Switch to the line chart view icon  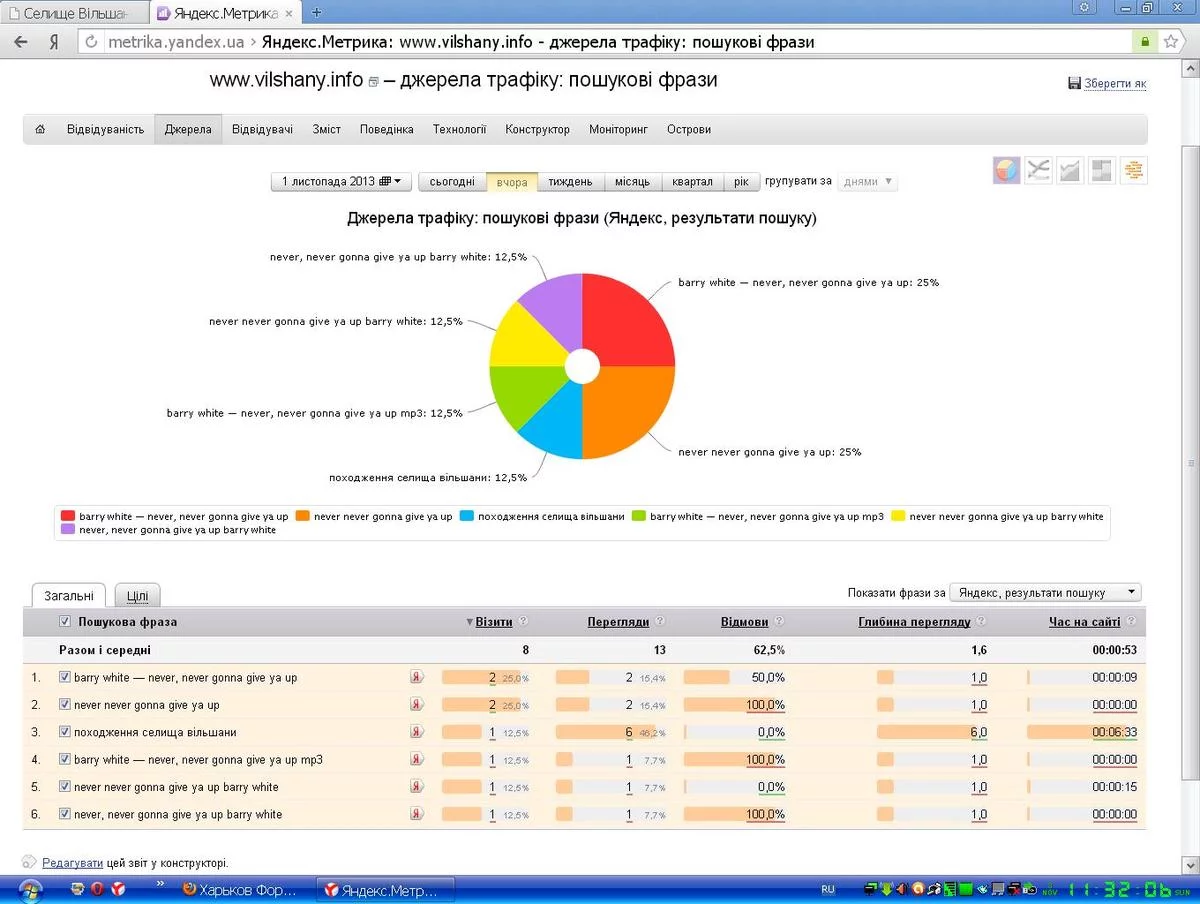pyautogui.click(x=1038, y=170)
